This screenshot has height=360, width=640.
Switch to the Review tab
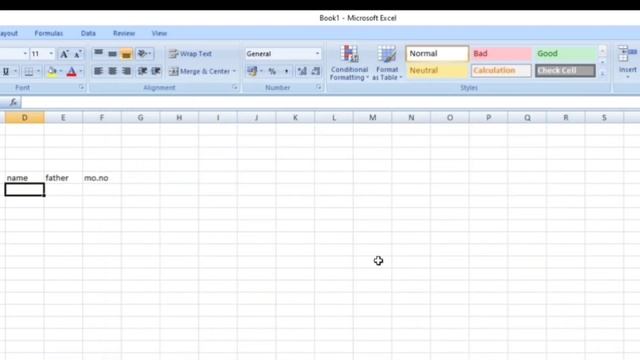pos(124,33)
